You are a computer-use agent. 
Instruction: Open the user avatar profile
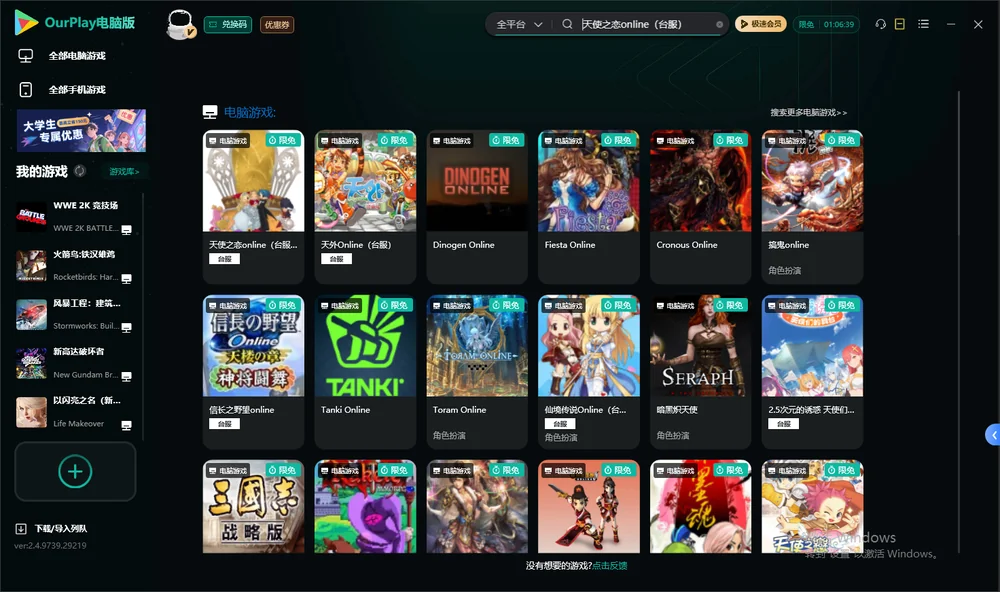[180, 24]
